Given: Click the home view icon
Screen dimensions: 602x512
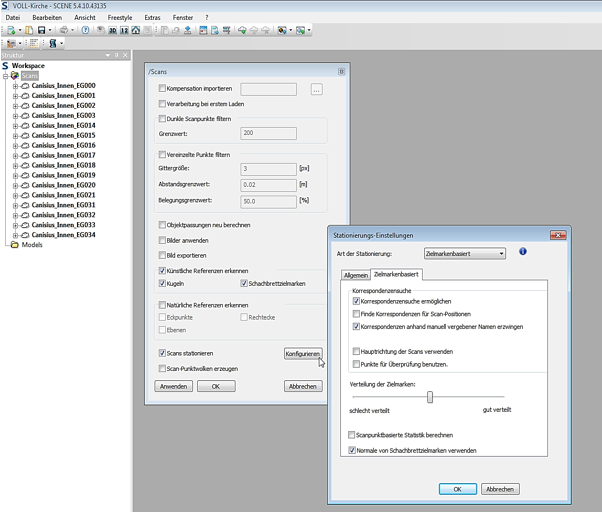Looking at the screenshot, I should point(136,30).
